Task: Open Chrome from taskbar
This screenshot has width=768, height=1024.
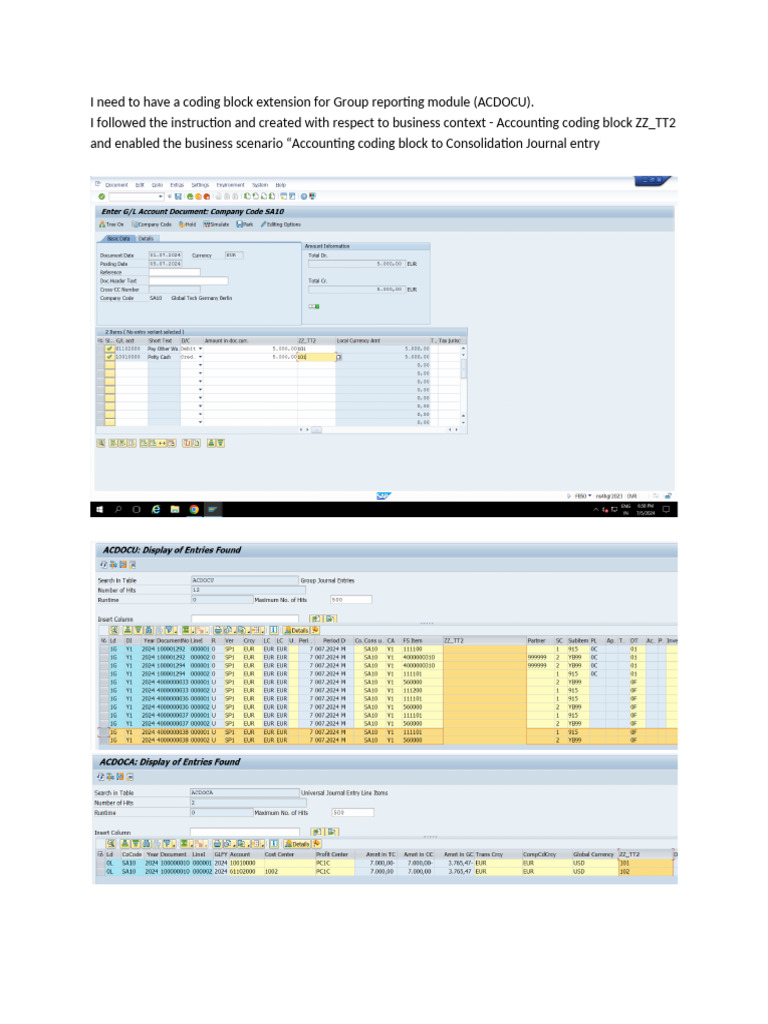Action: 194,509
